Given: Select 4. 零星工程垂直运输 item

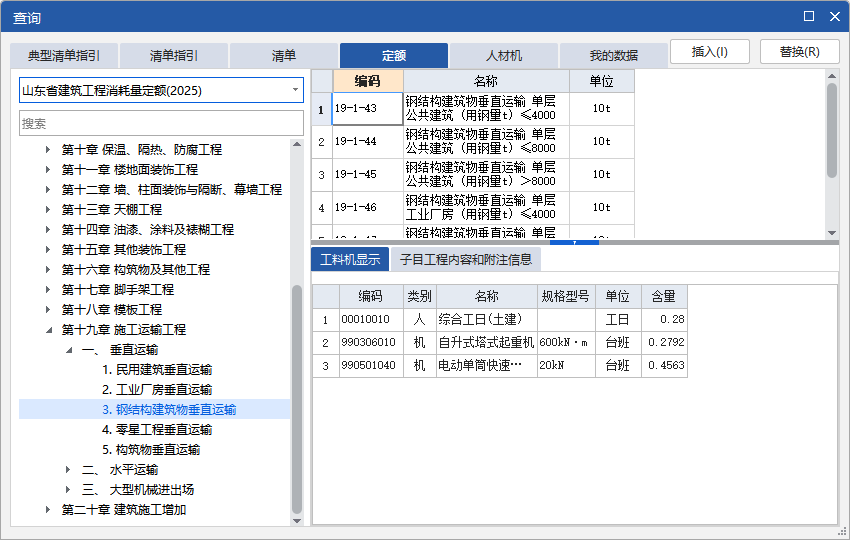Looking at the screenshot, I should tap(157, 430).
